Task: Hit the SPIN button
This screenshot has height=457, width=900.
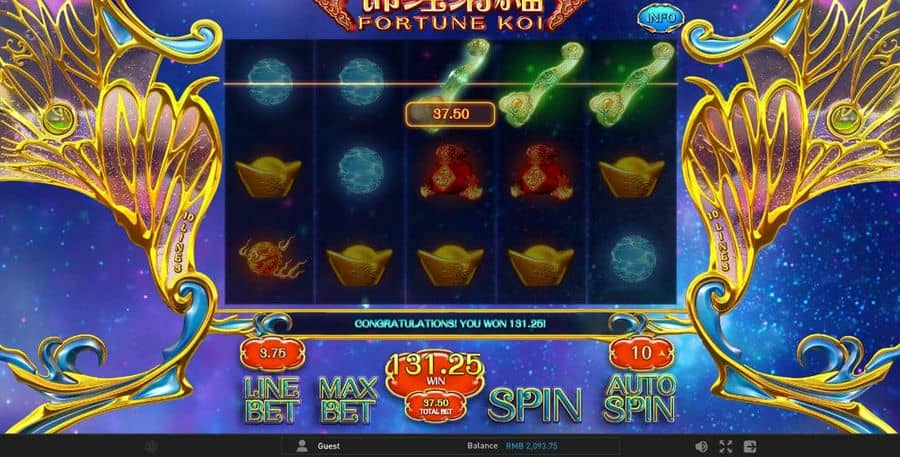Action: click(x=534, y=404)
